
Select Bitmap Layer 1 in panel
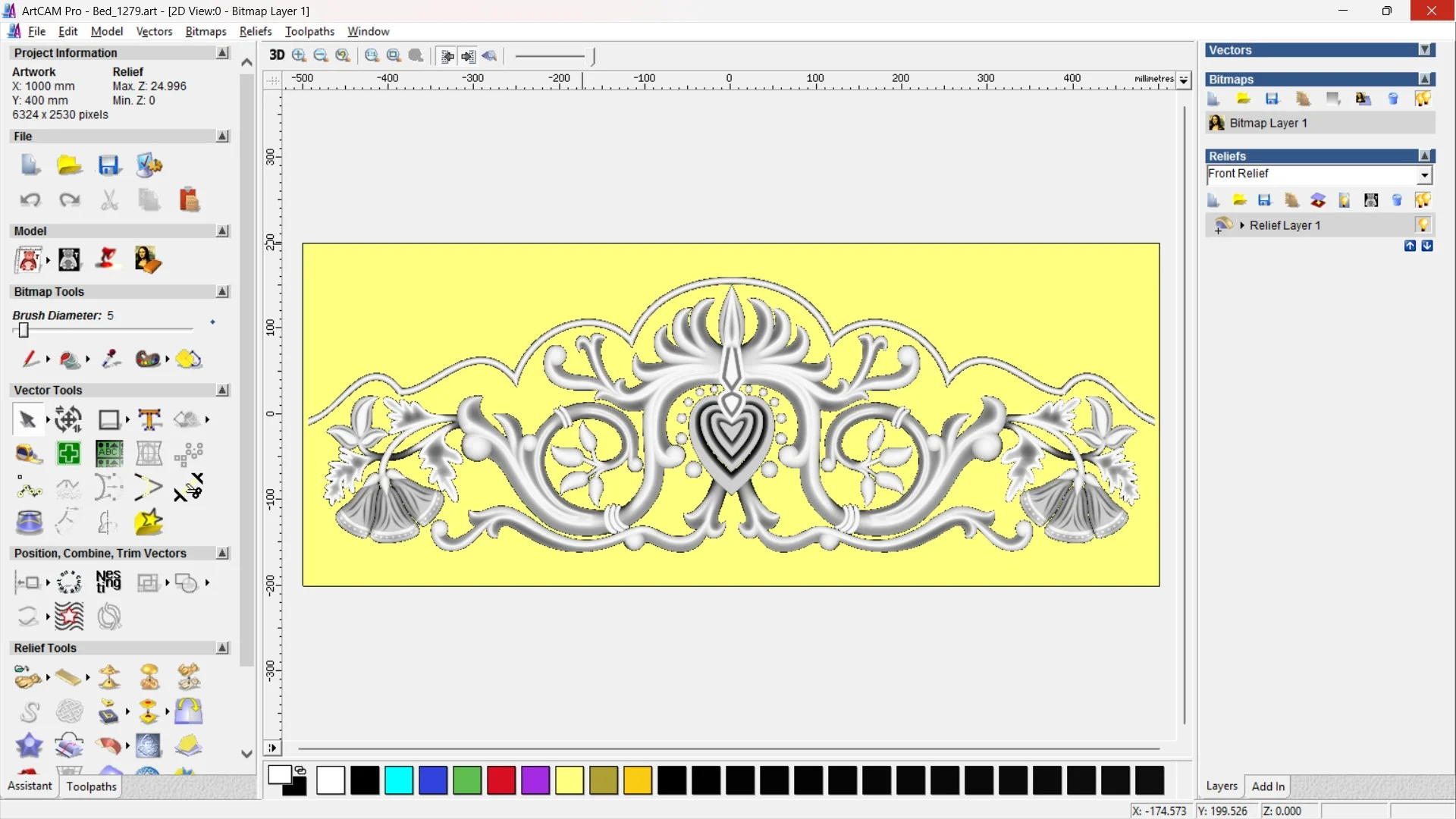pos(1268,123)
